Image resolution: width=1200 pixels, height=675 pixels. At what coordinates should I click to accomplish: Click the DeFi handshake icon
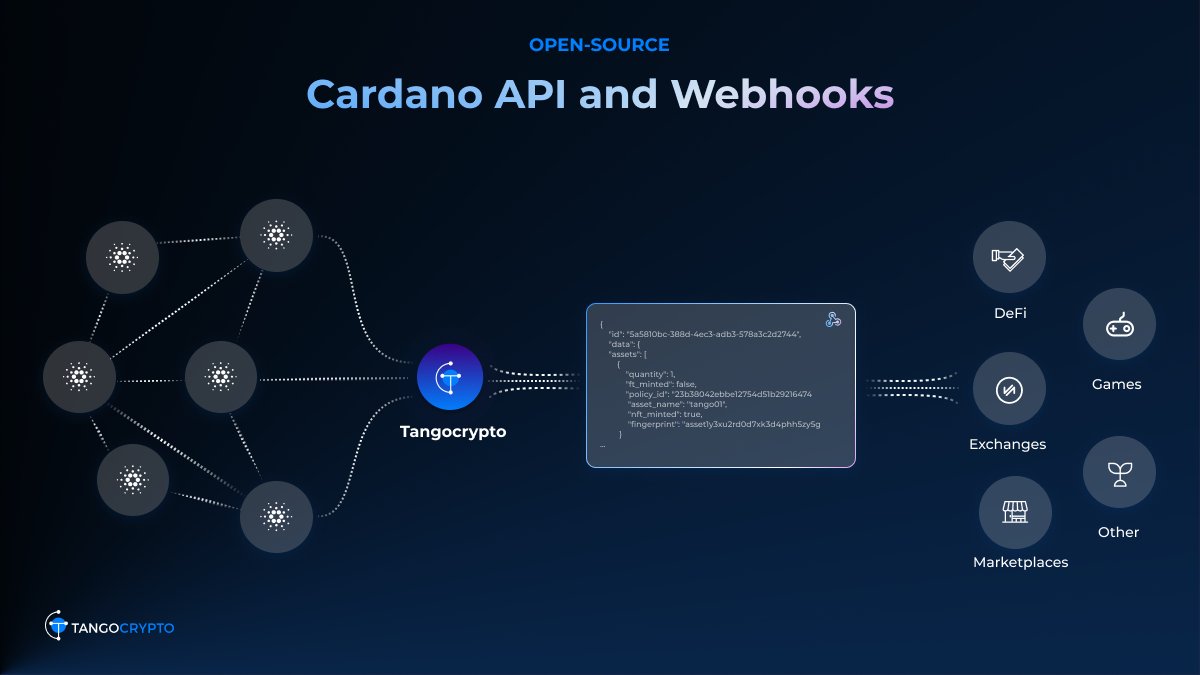(1009, 258)
